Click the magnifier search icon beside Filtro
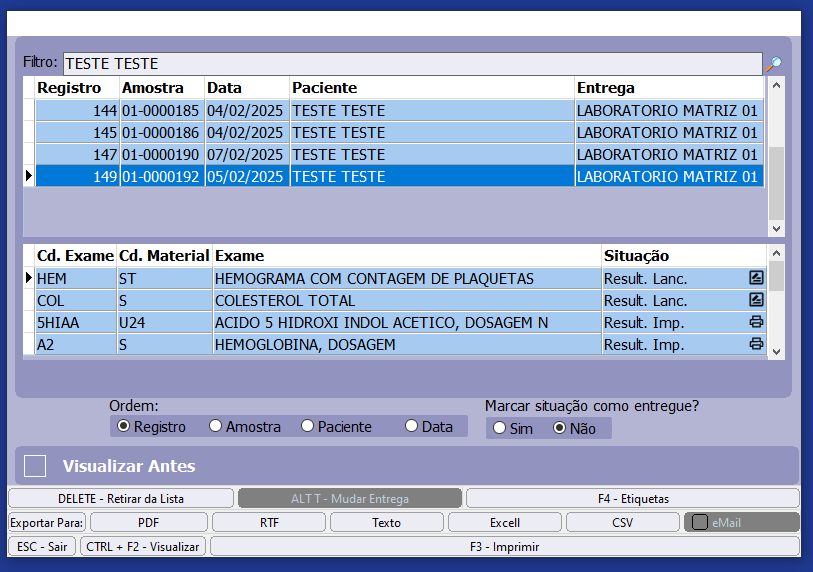This screenshot has height=572, width=813. pos(773,64)
